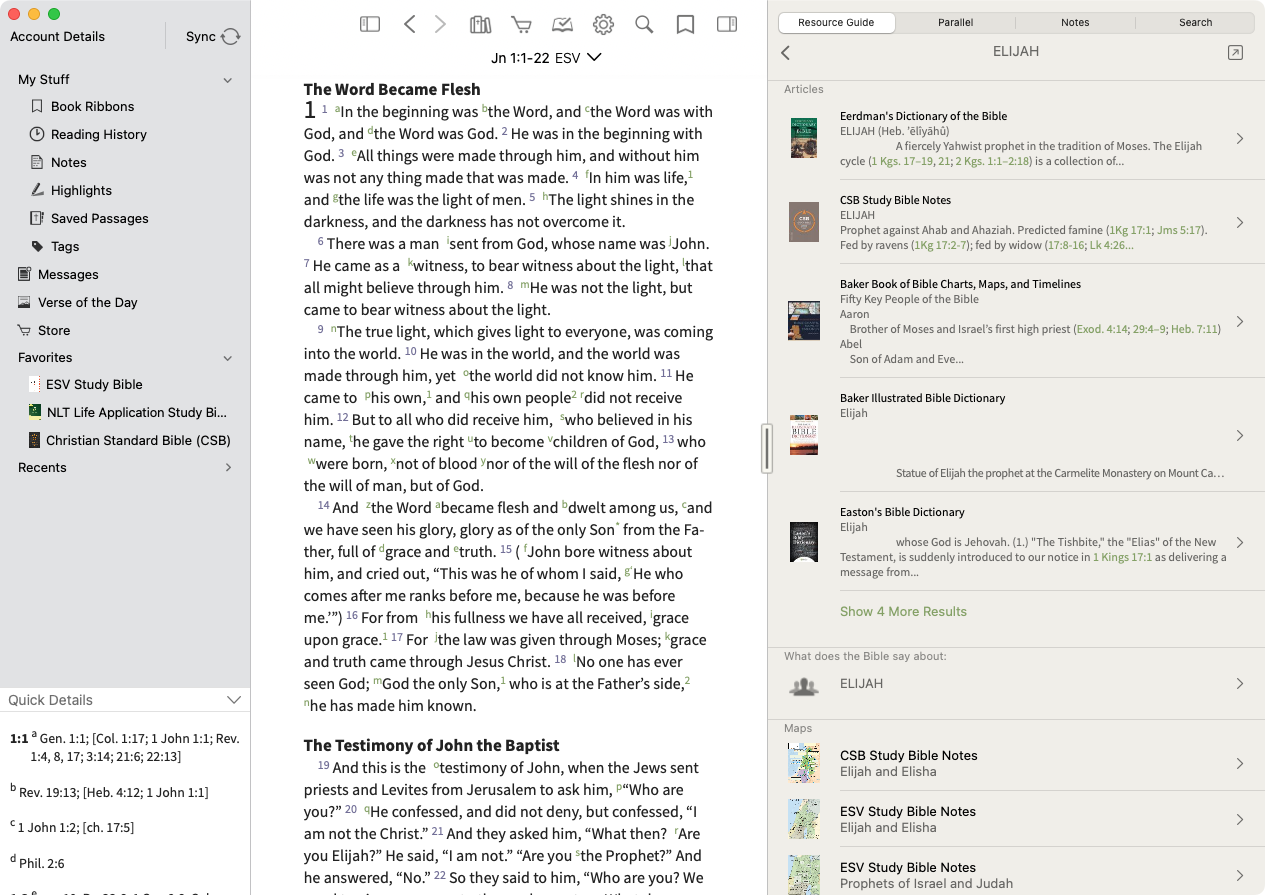Click the search magnifier icon
The height and width of the screenshot is (895, 1265).
644,25
